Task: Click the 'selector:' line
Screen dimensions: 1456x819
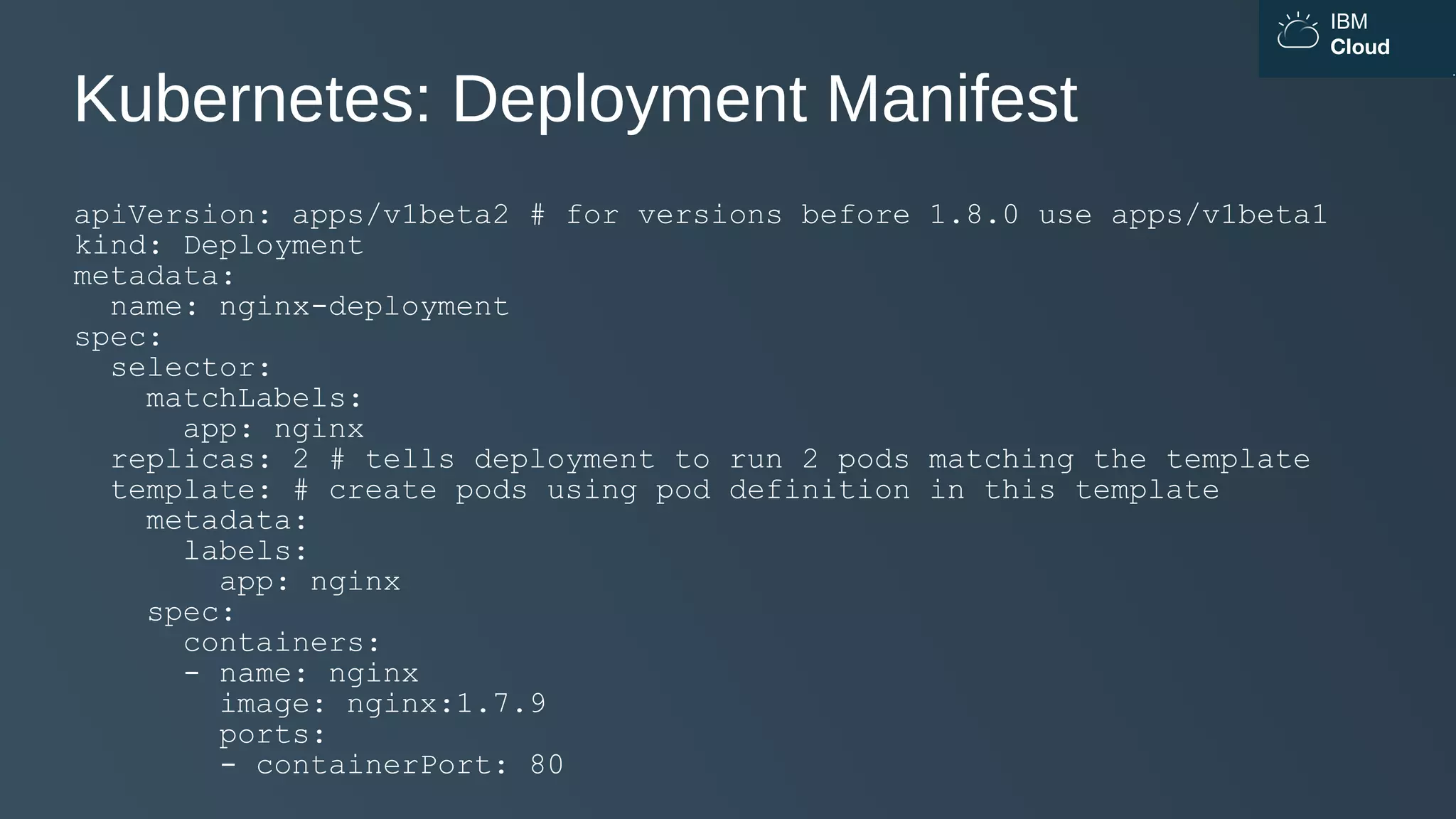Action: (x=191, y=368)
